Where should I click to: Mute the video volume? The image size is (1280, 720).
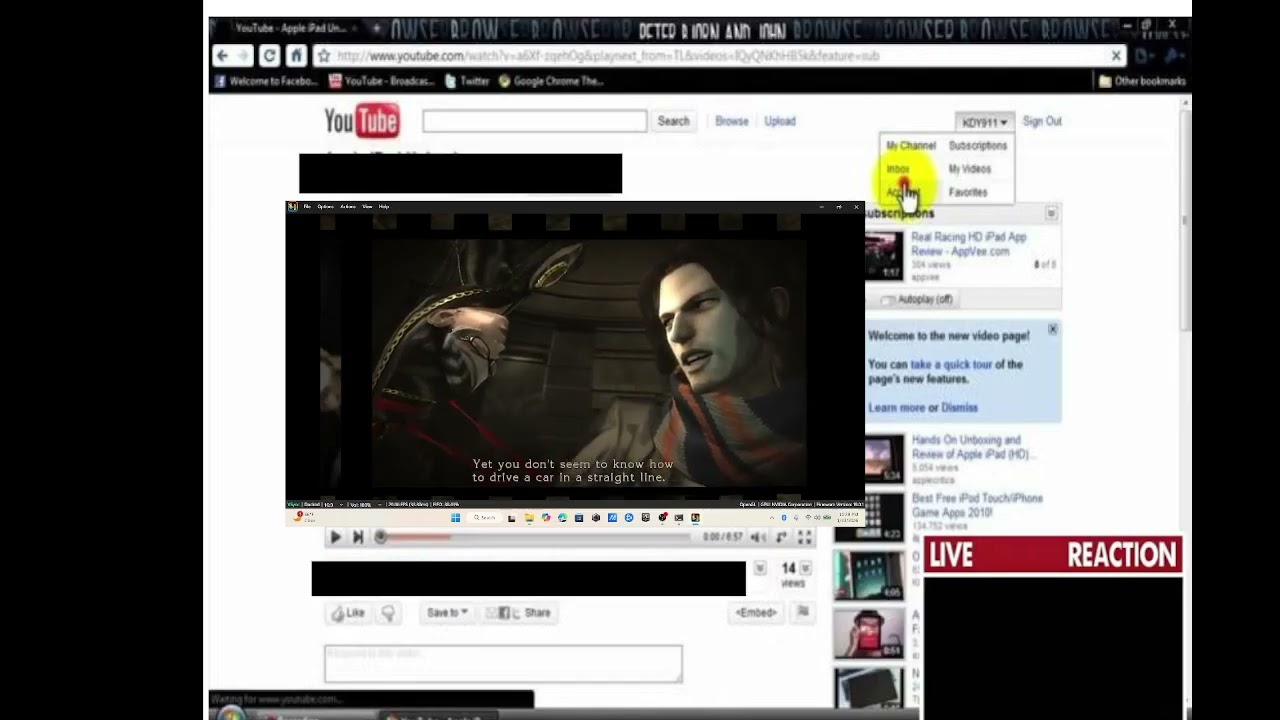click(x=758, y=537)
